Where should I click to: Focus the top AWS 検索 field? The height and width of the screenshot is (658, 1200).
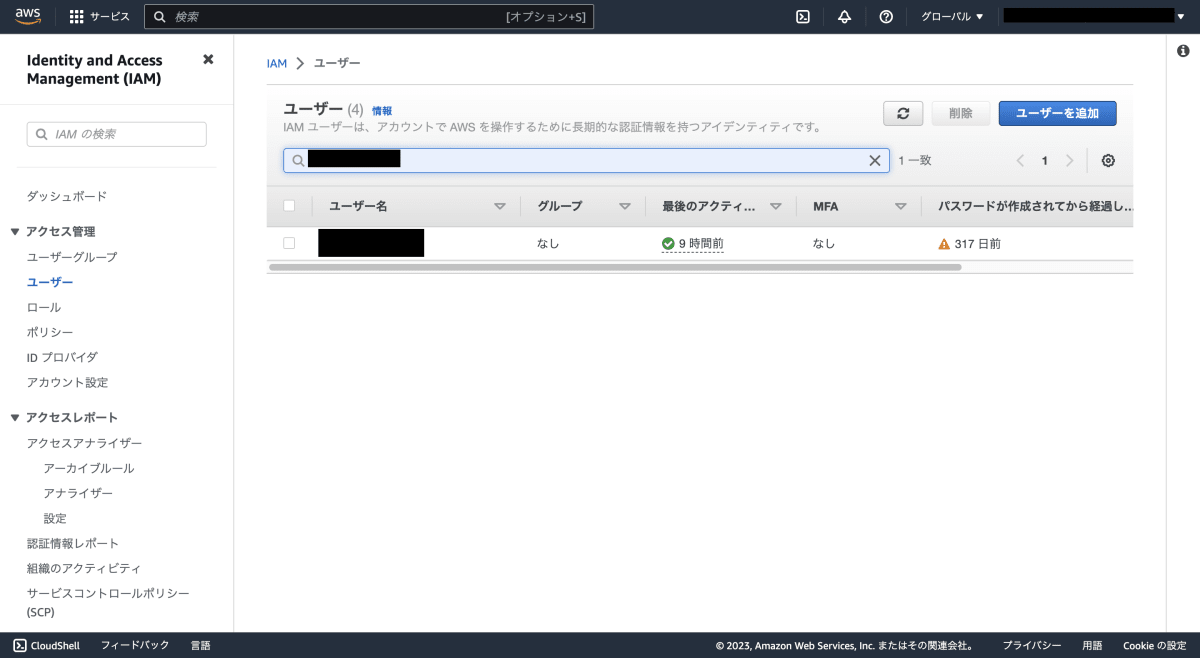click(x=369, y=16)
